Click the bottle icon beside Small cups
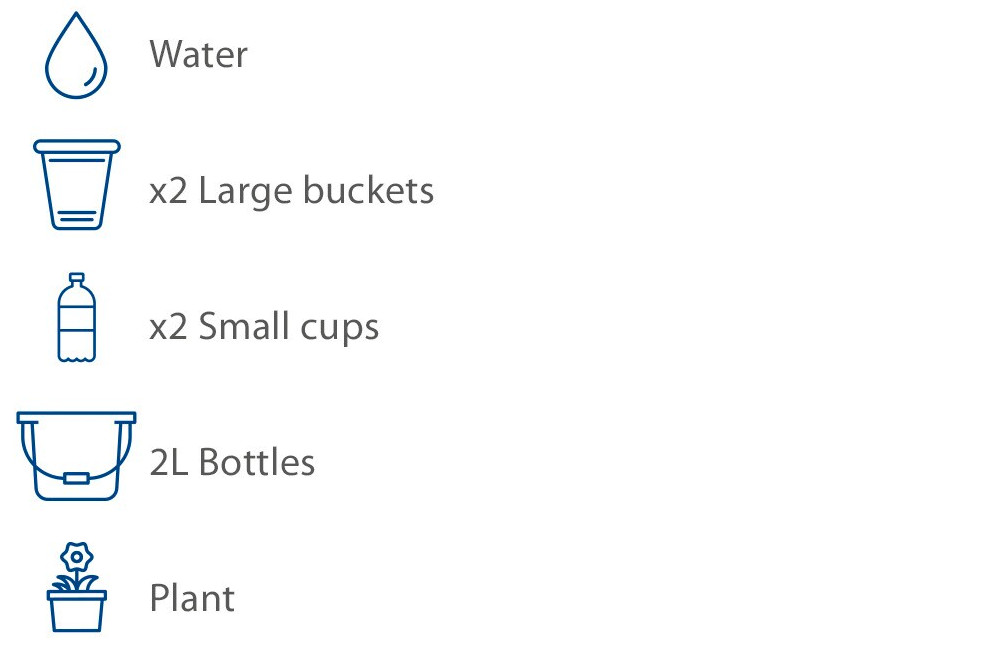This screenshot has height=652, width=1000. [x=77, y=318]
